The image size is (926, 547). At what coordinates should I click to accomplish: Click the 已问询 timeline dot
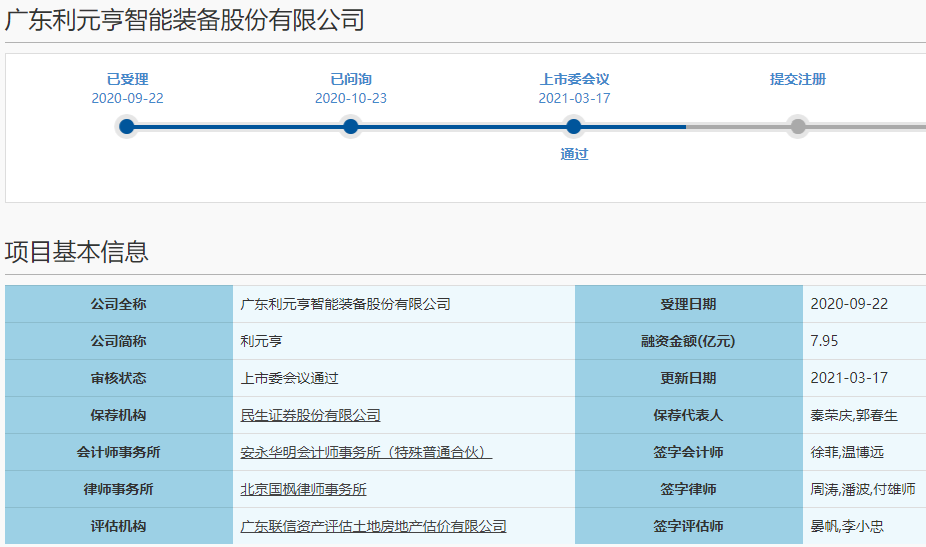click(x=350, y=126)
